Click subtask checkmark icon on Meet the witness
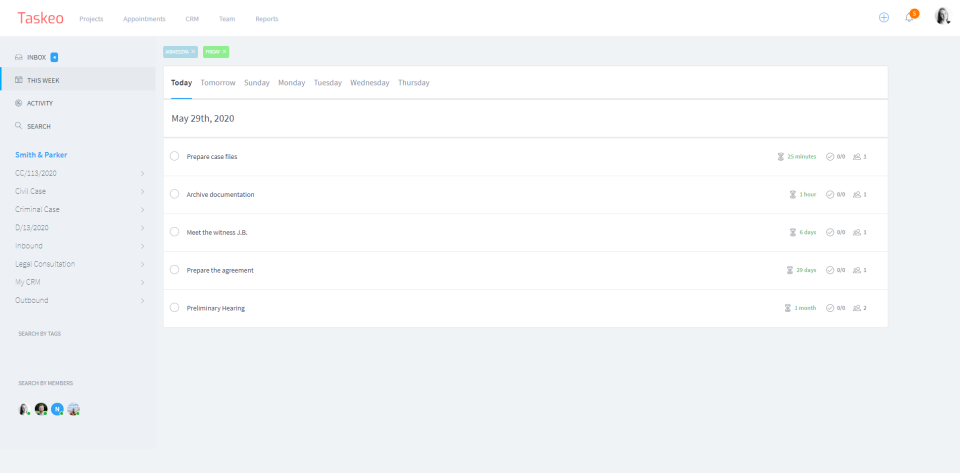 (830, 233)
